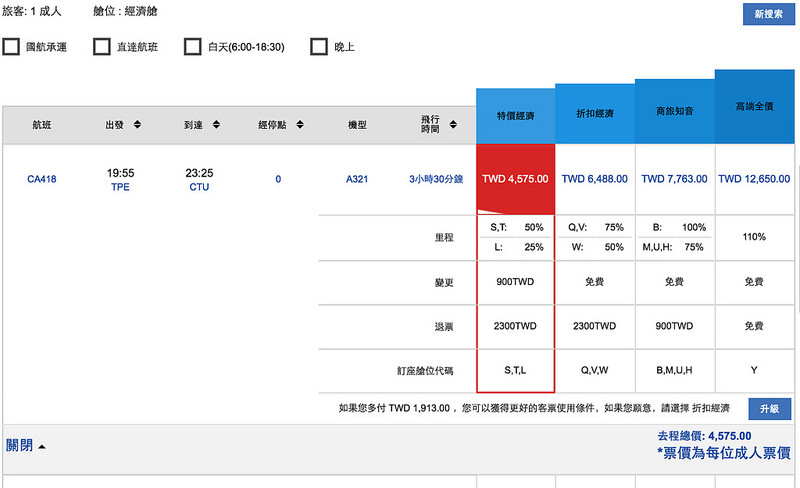This screenshot has height=488, width=800.
Task: Check the 國航承運 checkbox
Action: tap(11, 46)
